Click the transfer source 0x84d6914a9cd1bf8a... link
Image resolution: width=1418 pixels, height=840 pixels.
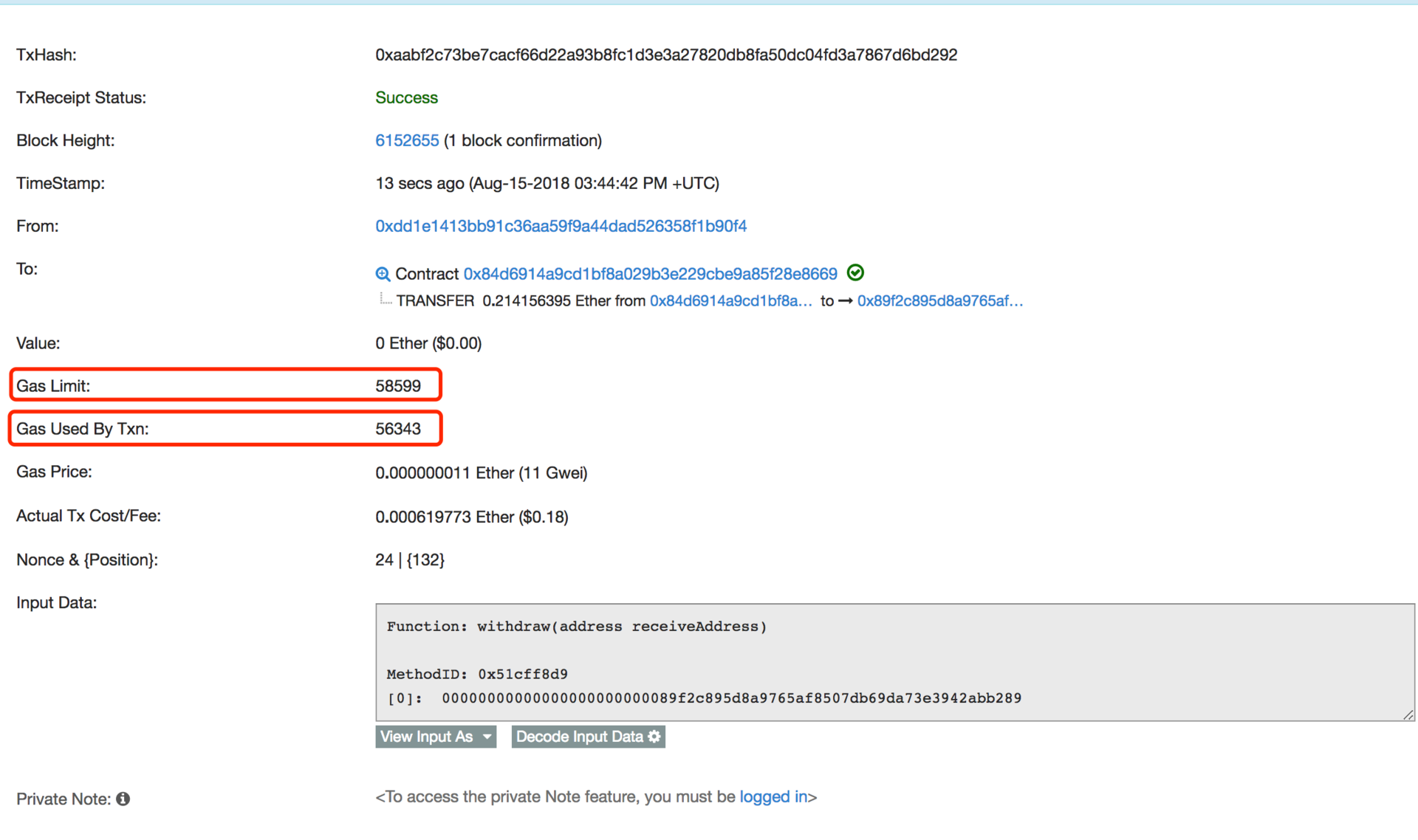click(x=730, y=301)
